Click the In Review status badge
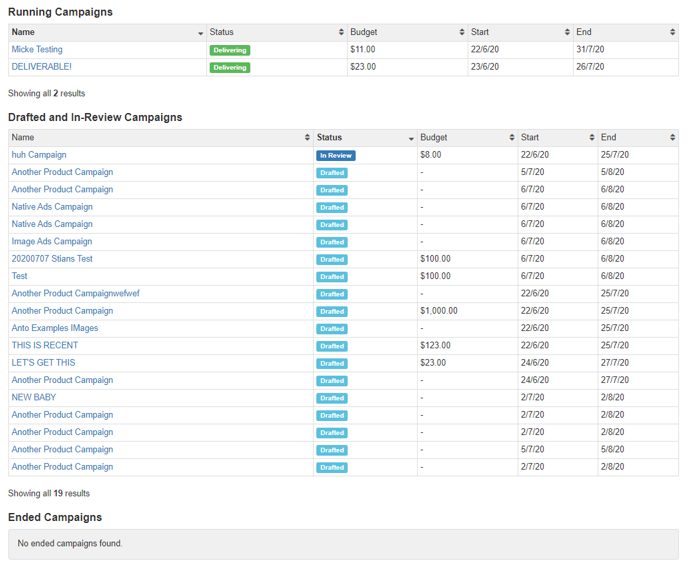Image resolution: width=688 pixels, height=569 pixels. click(336, 156)
